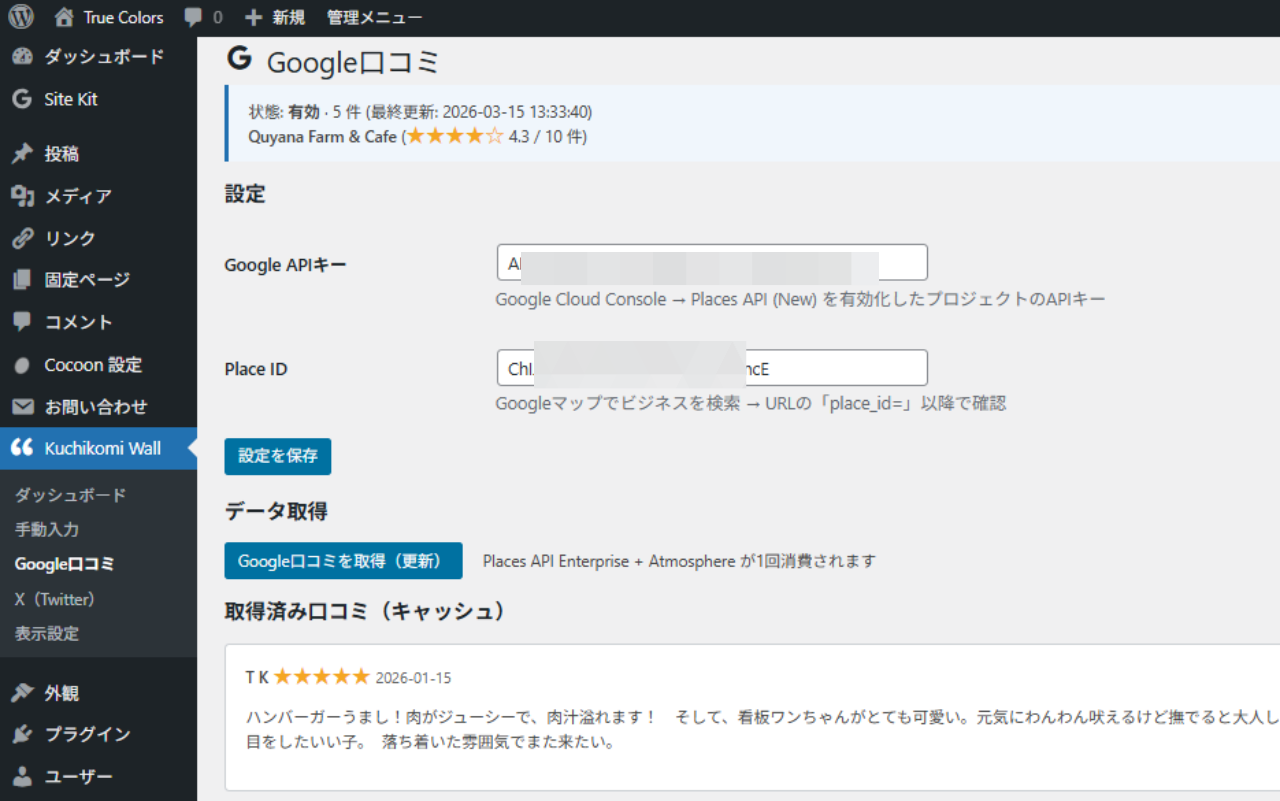Click inside the Place ID input field
This screenshot has width=1280, height=801.
coord(710,367)
